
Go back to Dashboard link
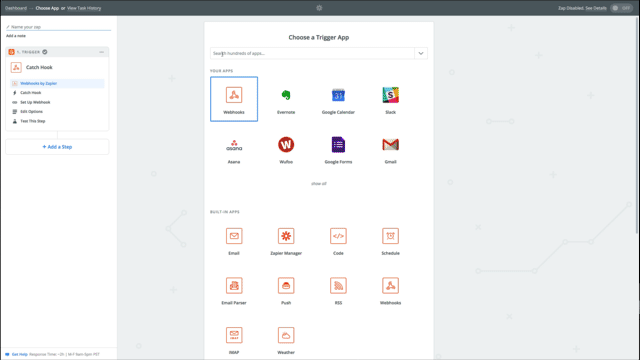point(16,8)
